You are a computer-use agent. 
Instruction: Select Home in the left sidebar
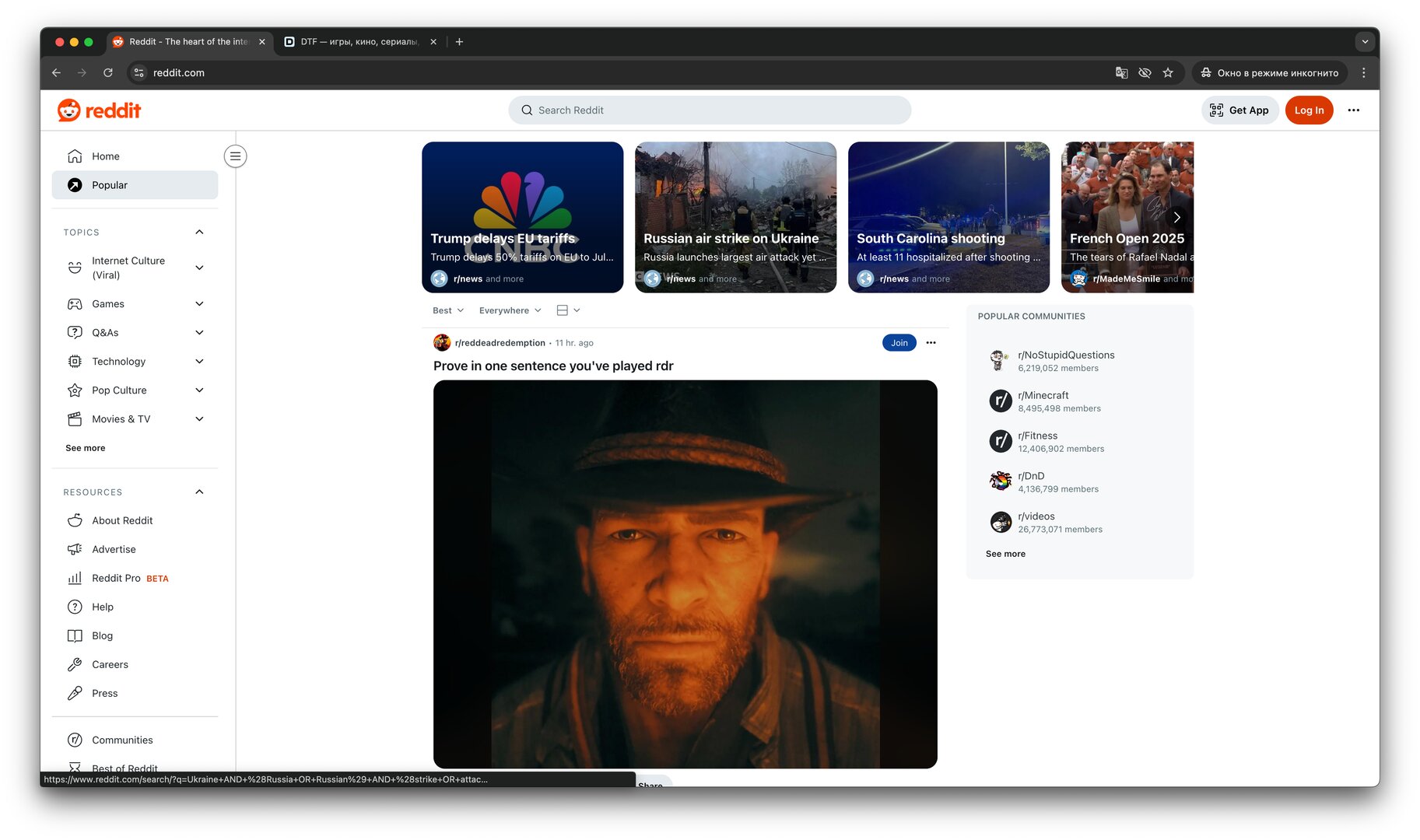pyautogui.click(x=106, y=156)
